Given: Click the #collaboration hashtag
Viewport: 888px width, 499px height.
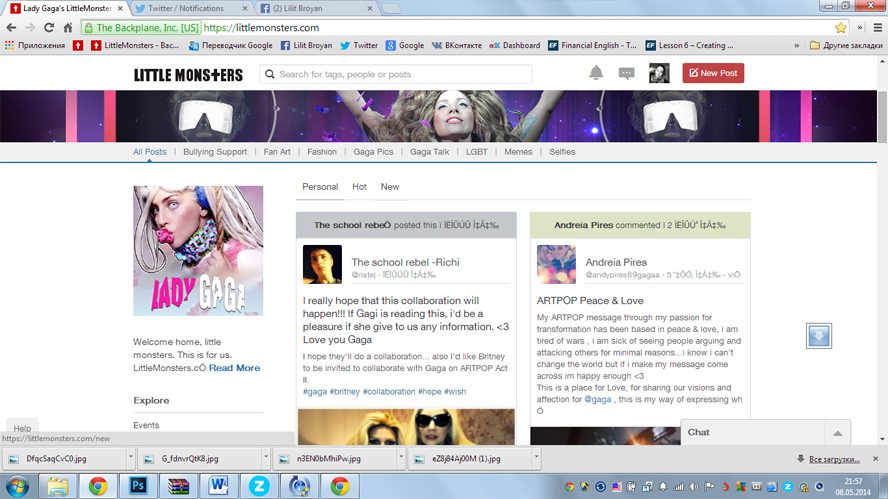Looking at the screenshot, I should 388,391.
